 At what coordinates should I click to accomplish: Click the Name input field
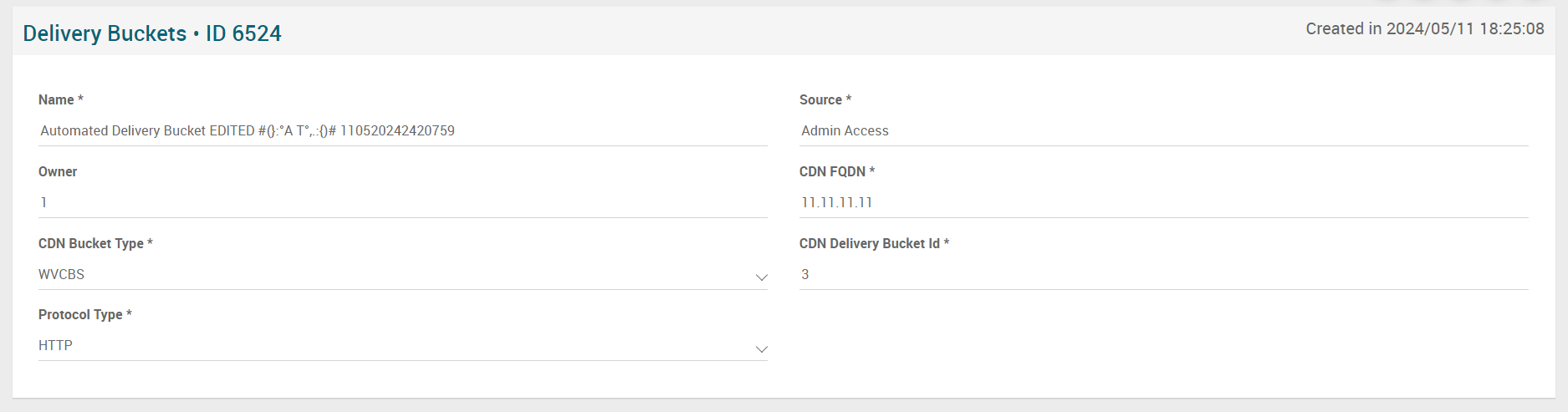(x=401, y=131)
